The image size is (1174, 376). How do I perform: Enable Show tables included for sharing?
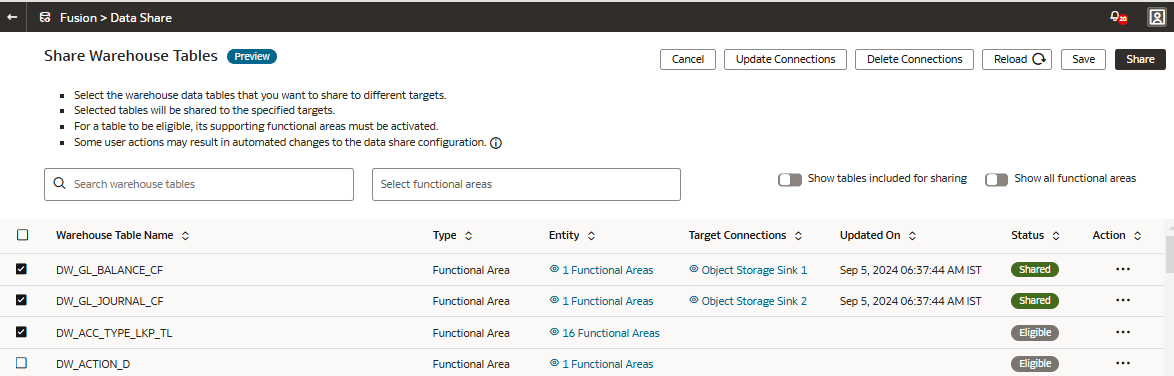point(790,180)
